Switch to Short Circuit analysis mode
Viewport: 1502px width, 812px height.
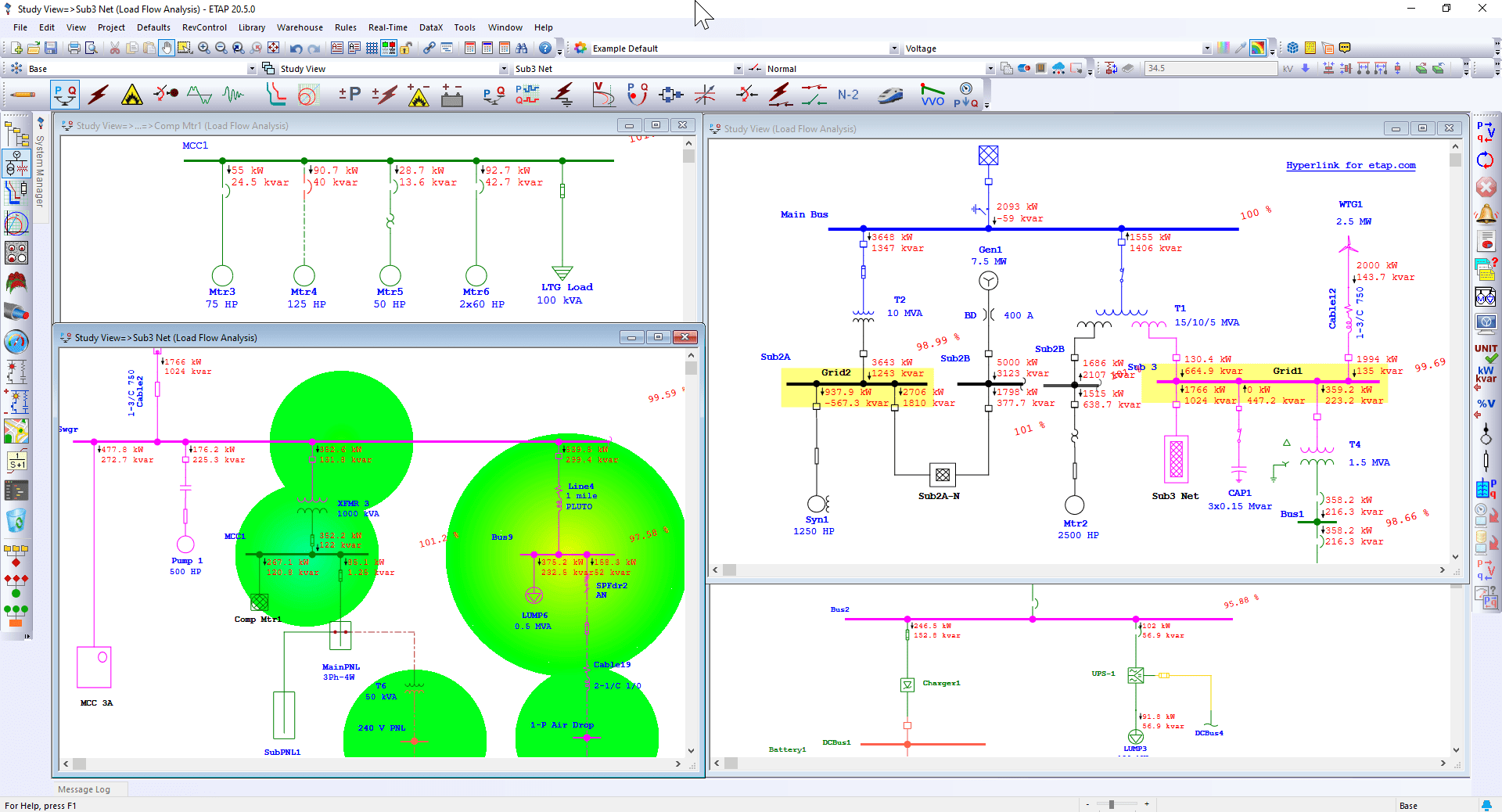coord(99,95)
